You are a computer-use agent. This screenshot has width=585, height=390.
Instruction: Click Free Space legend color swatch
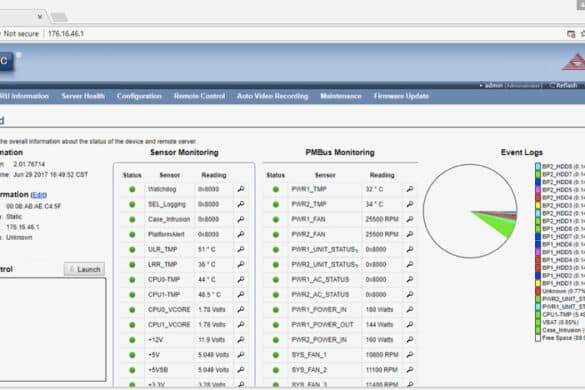538,338
